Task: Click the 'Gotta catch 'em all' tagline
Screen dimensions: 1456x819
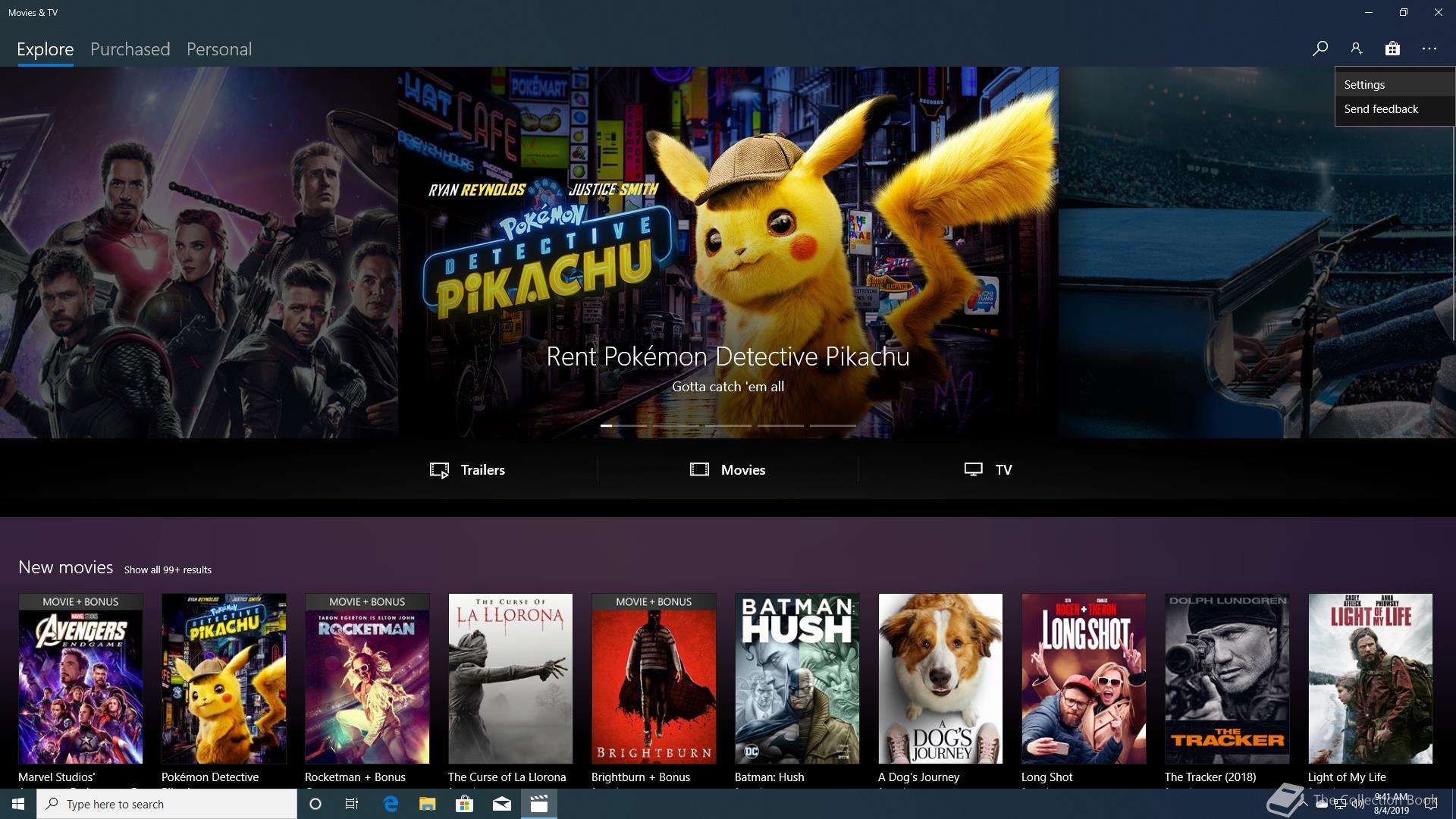Action: [x=728, y=387]
